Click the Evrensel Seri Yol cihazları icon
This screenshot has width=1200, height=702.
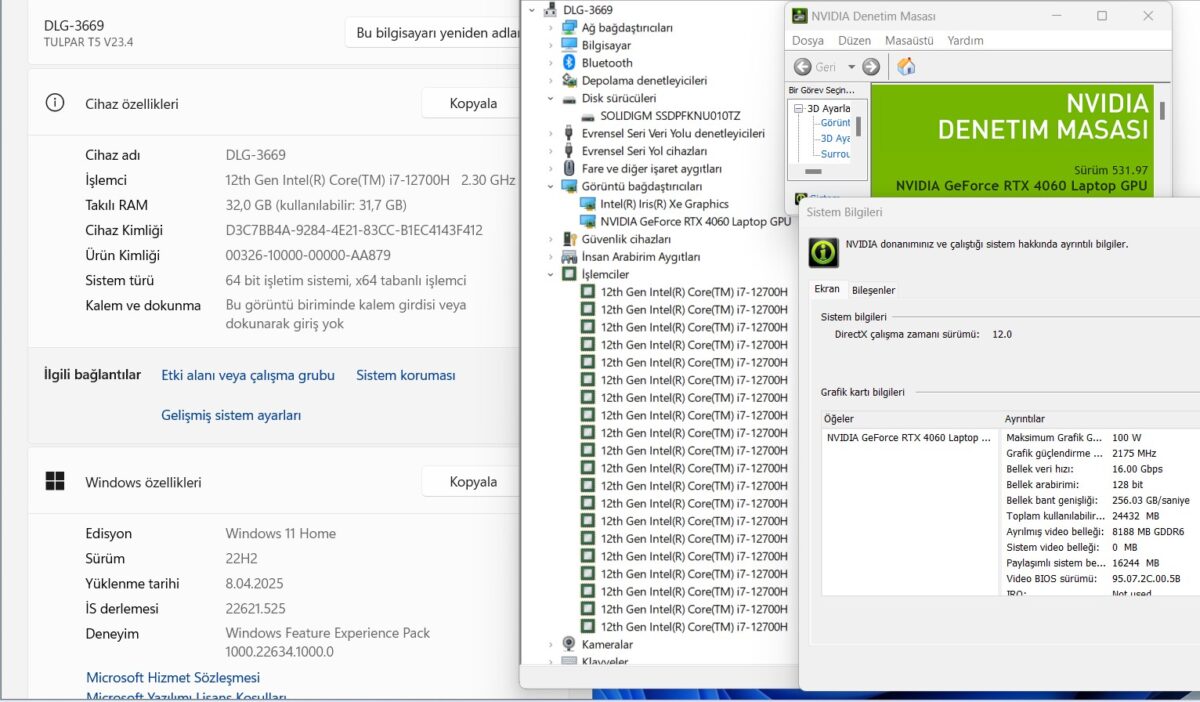tap(569, 151)
